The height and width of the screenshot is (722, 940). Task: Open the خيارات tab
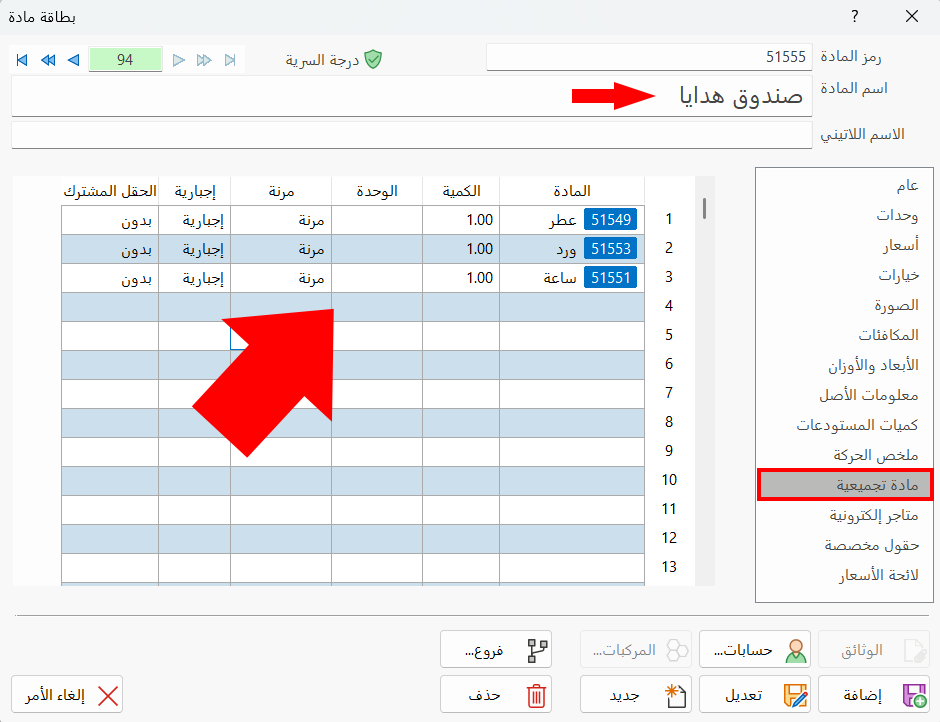pos(845,275)
